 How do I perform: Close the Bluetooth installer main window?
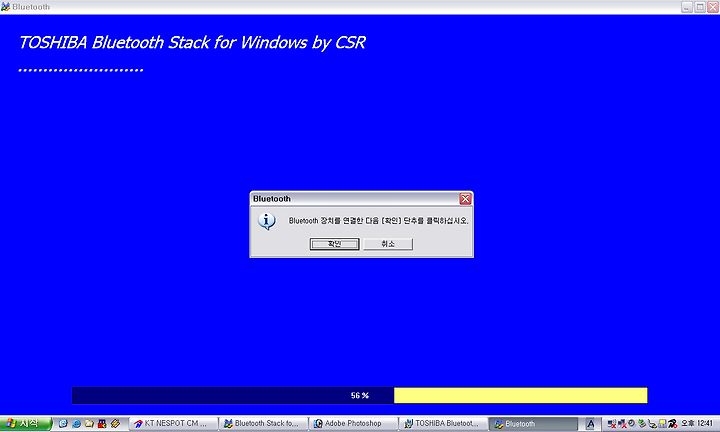click(x=713, y=7)
